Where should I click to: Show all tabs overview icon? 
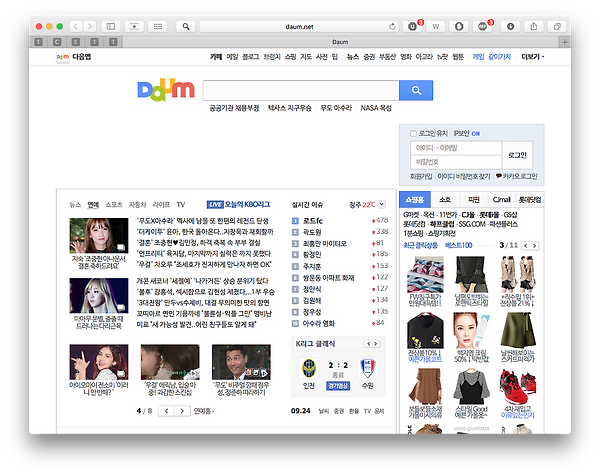click(557, 26)
